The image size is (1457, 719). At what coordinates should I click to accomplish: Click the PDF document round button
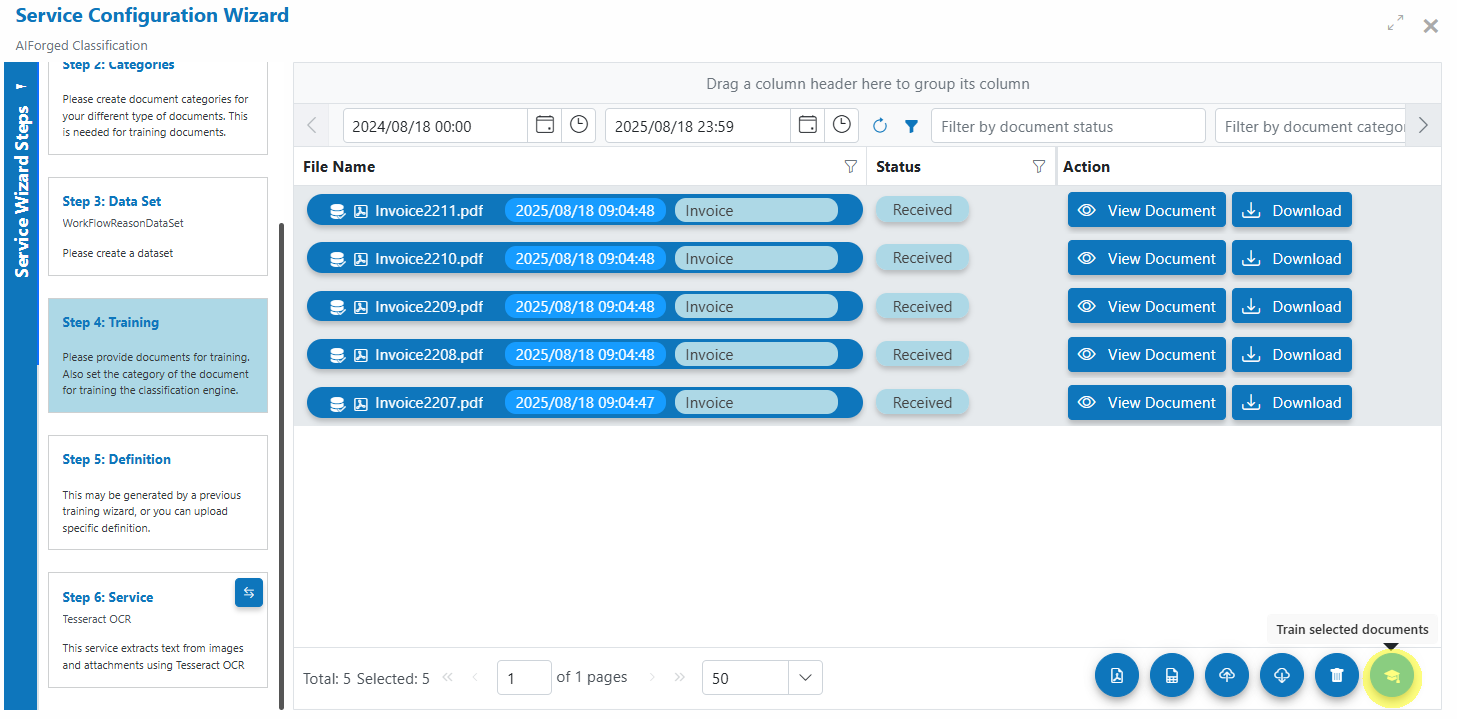point(1117,675)
